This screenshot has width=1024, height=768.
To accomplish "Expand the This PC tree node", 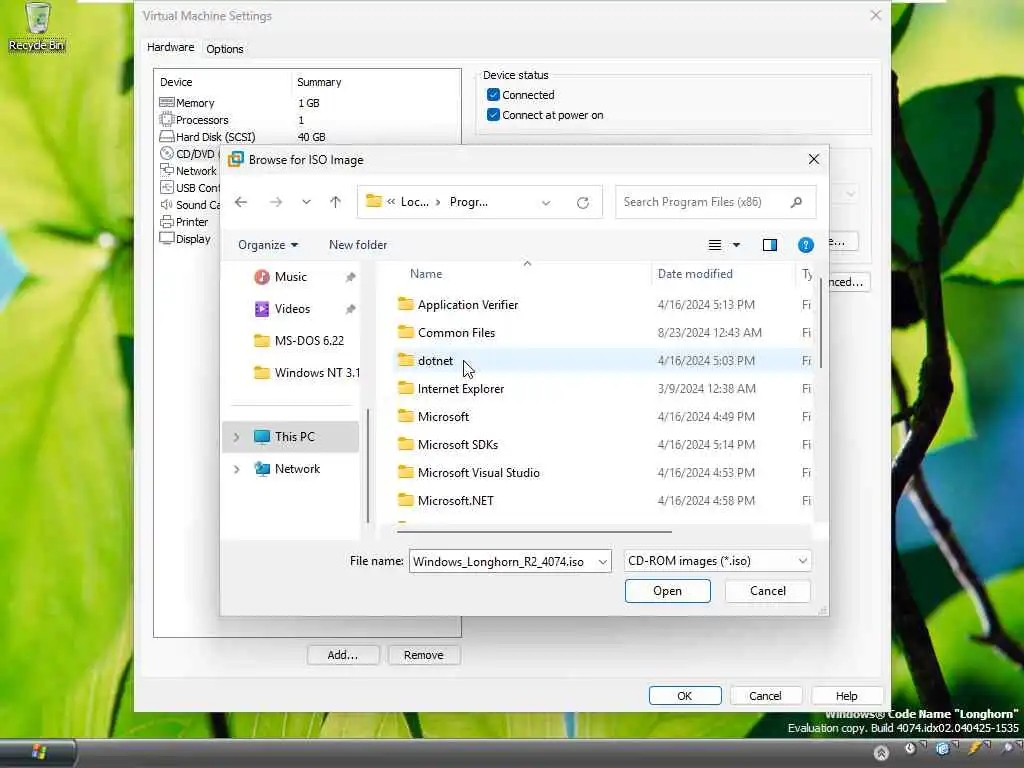I will pyautogui.click(x=236, y=437).
